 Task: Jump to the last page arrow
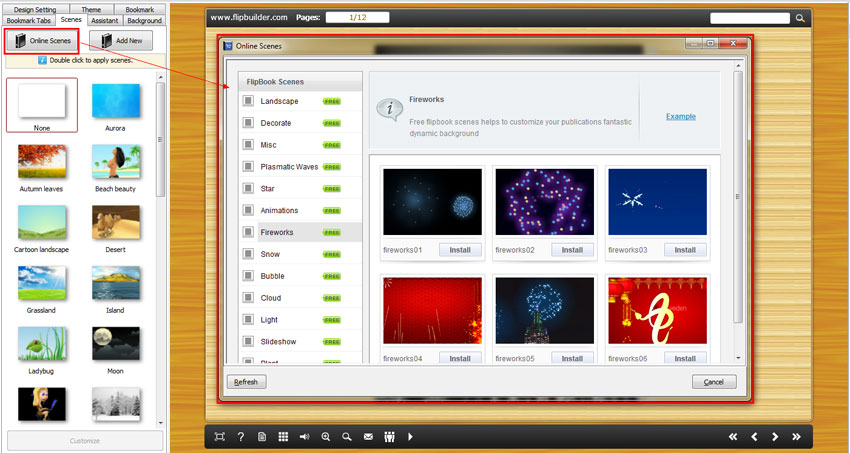click(x=796, y=437)
